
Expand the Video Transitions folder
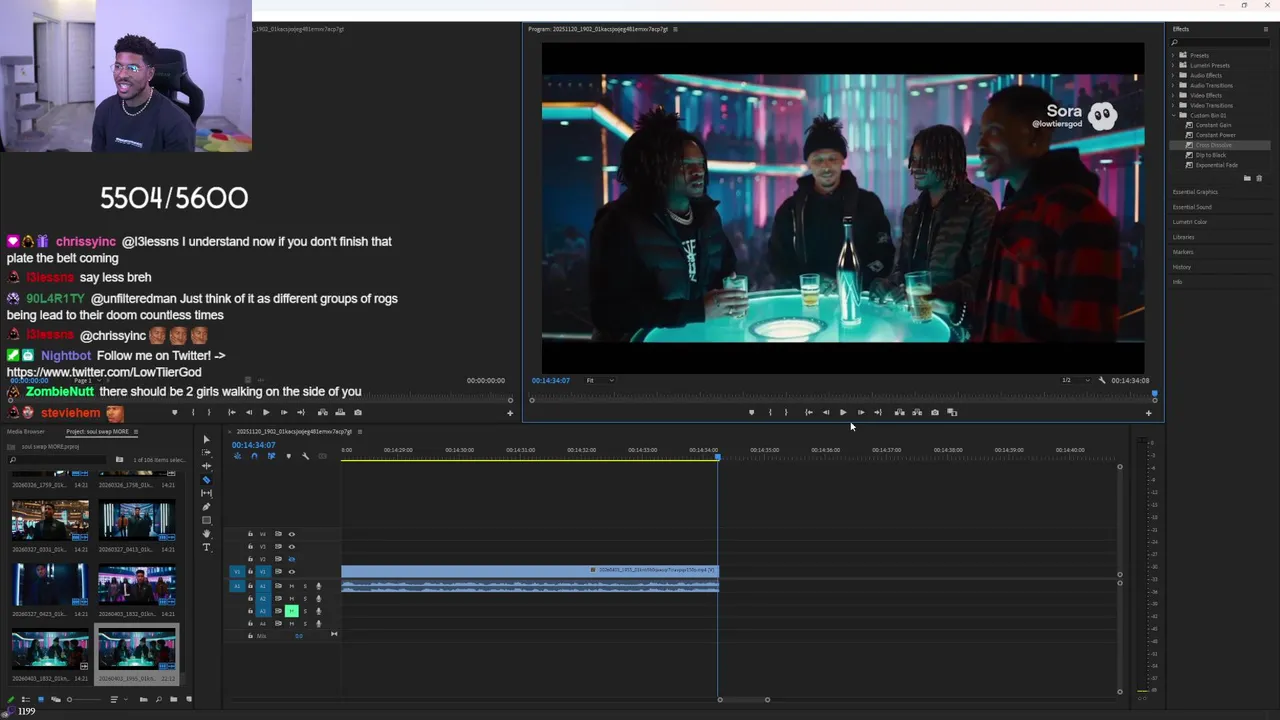[x=1173, y=105]
